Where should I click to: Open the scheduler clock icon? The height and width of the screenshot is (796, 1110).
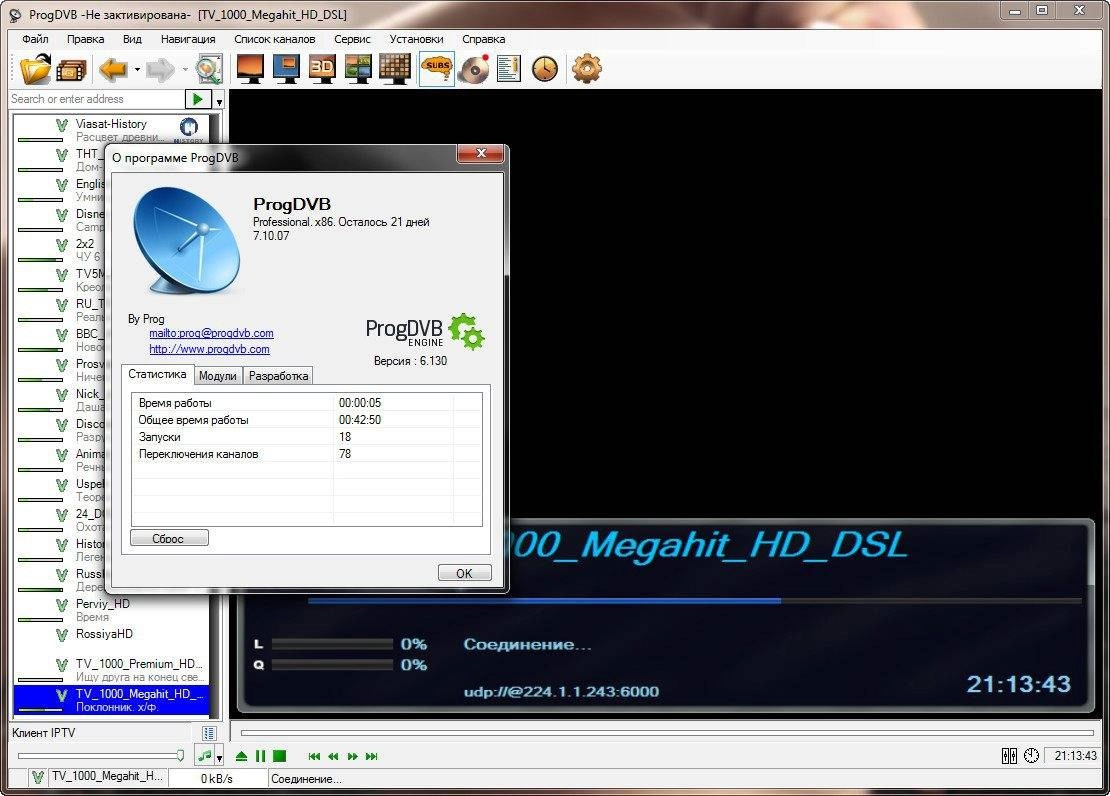click(545, 69)
